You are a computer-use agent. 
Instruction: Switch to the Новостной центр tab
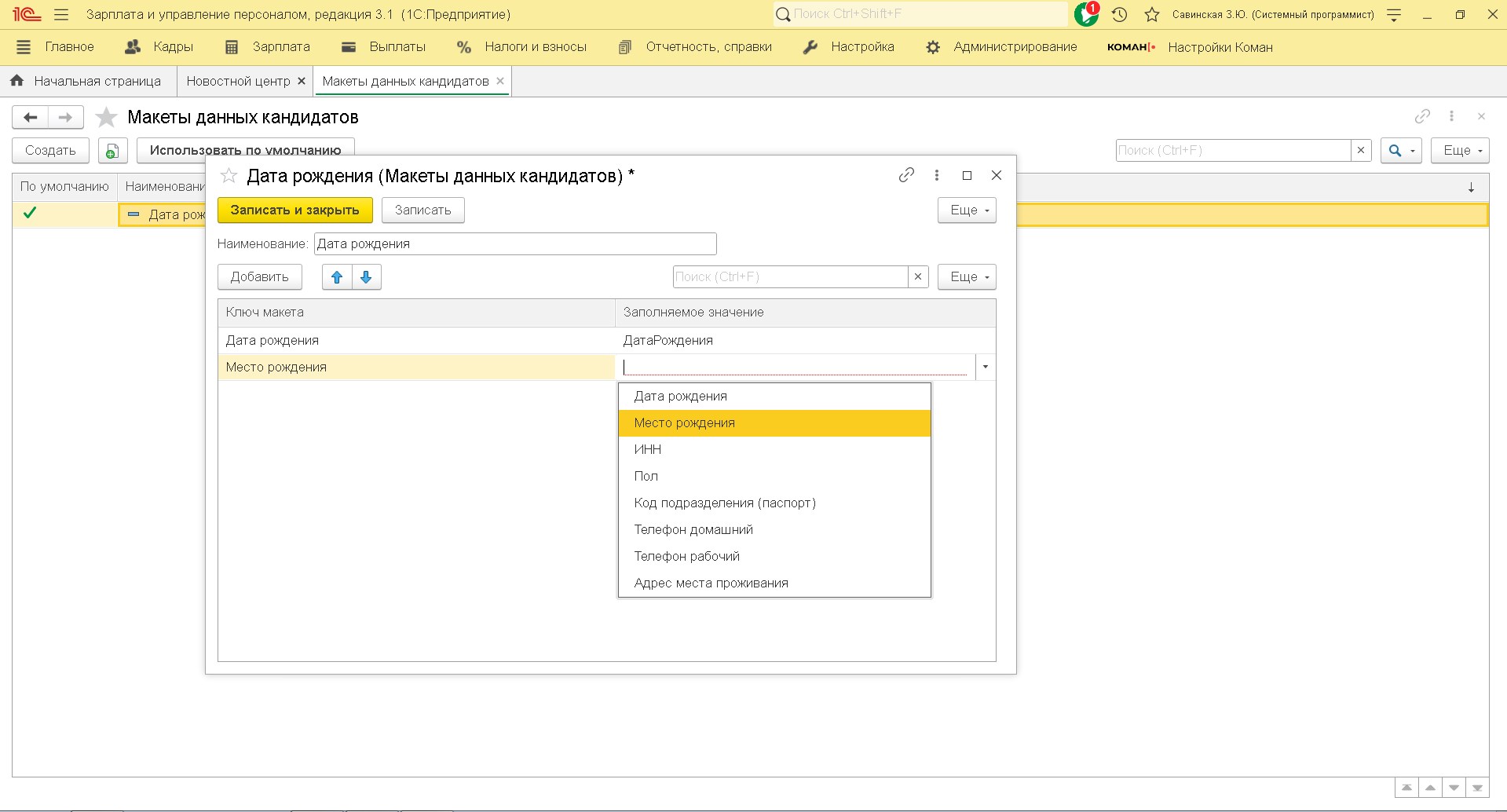pyautogui.click(x=238, y=82)
